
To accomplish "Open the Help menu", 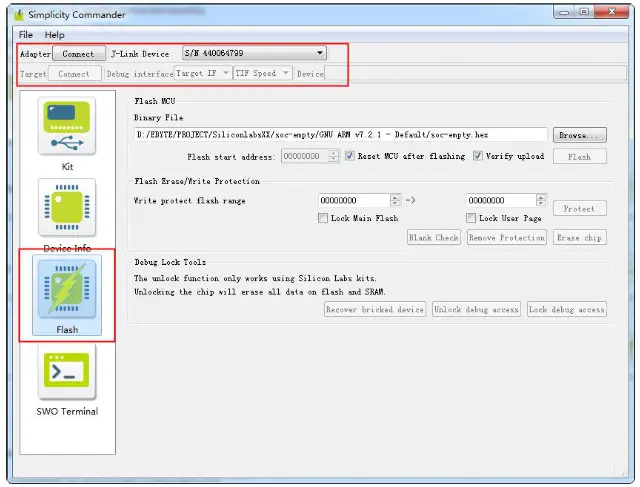I will [54, 35].
